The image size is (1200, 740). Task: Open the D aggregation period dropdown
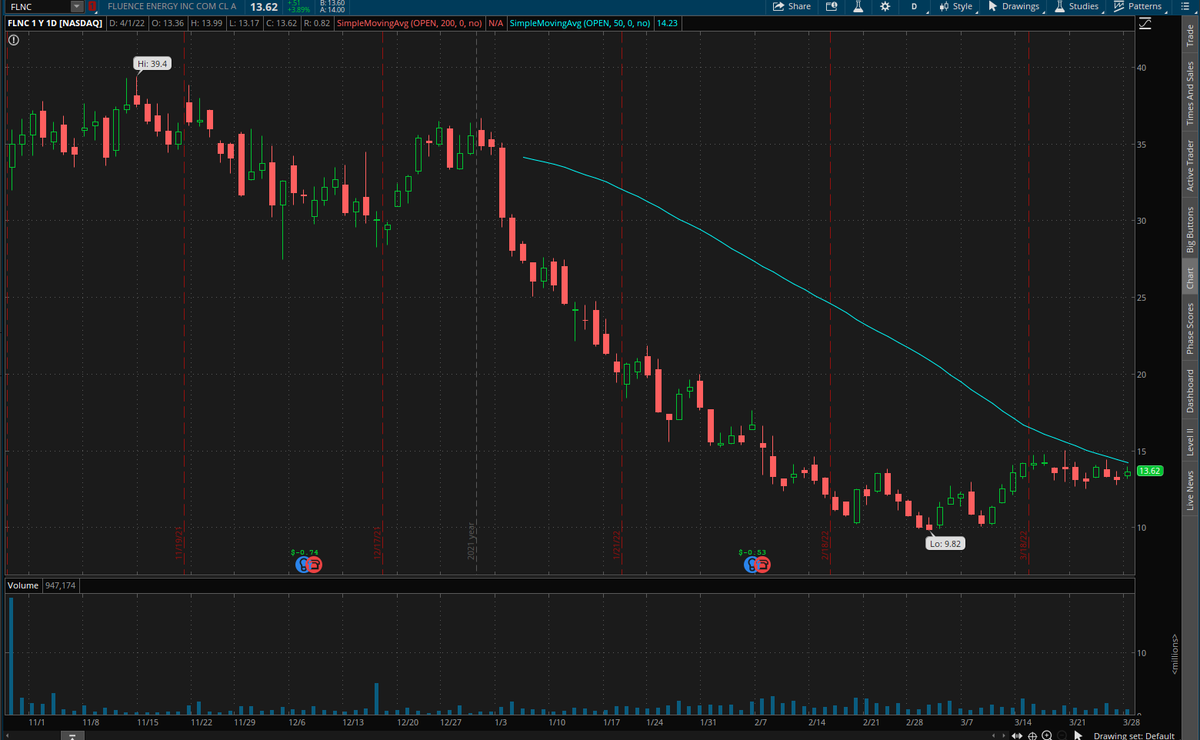tap(914, 6)
